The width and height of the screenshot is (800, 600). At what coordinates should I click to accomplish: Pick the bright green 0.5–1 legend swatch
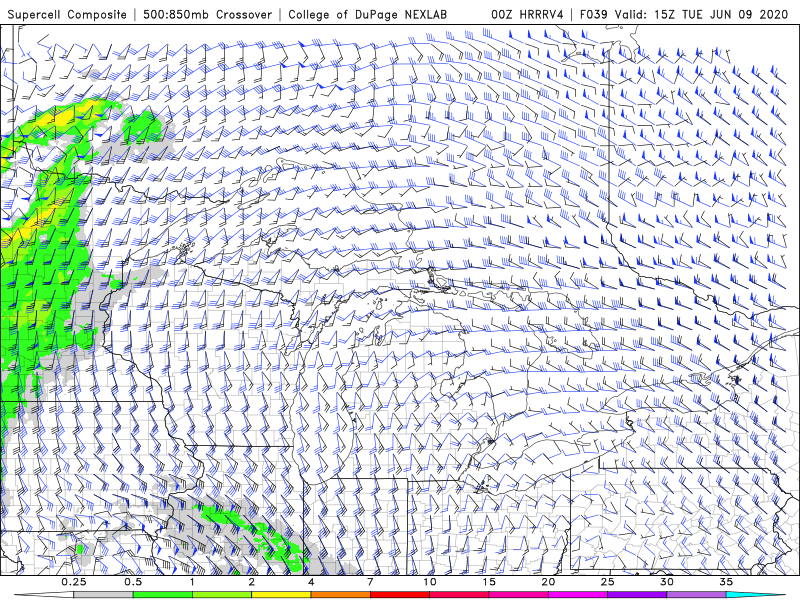tap(163, 595)
